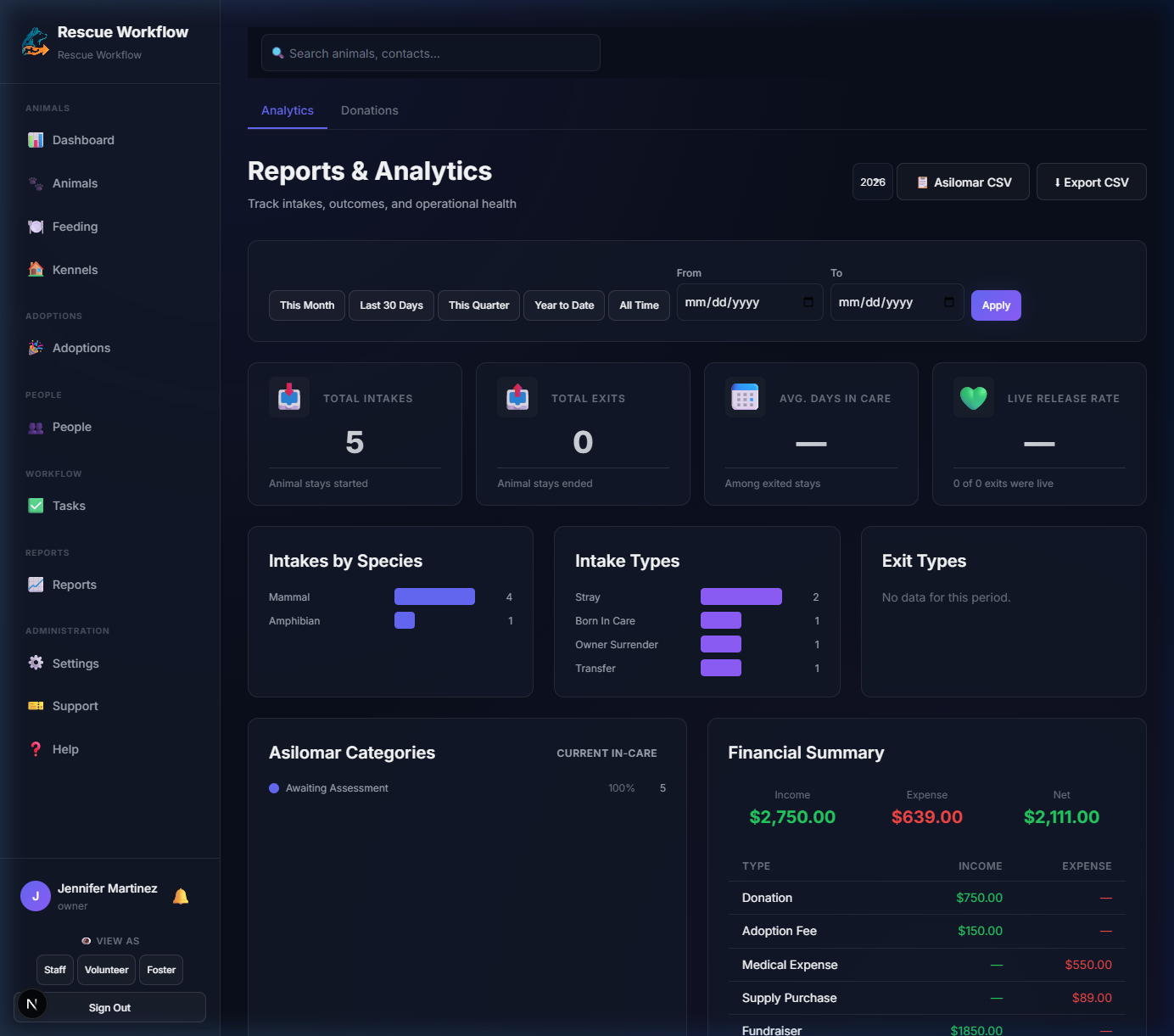Select the Analytics tab
The height and width of the screenshot is (1036, 1174).
coord(287,110)
